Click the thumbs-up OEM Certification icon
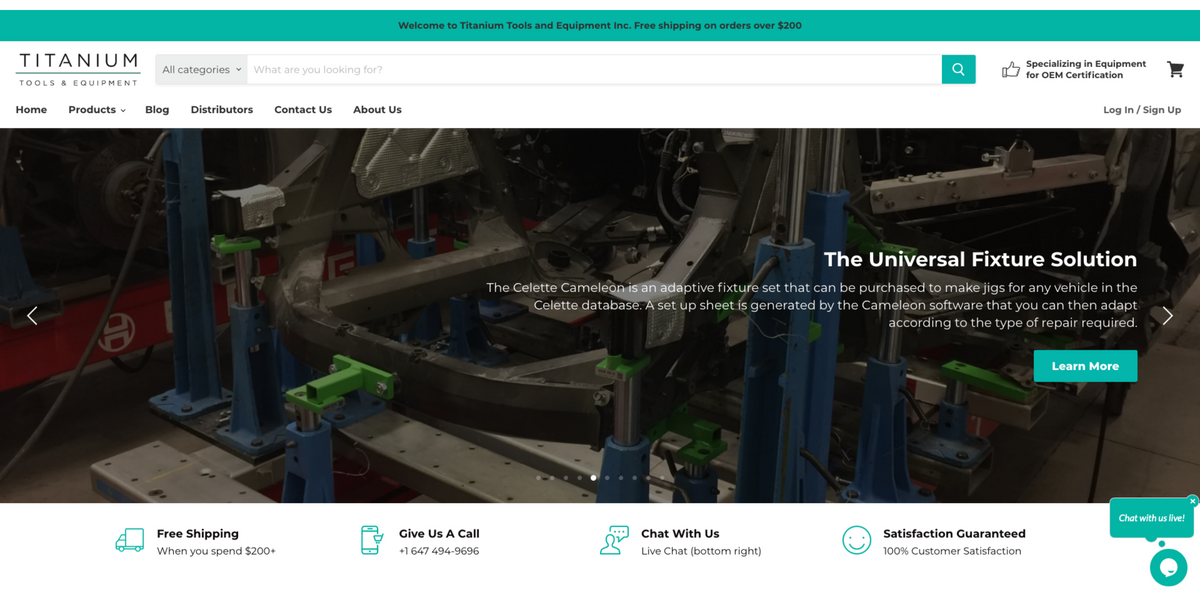Viewport: 1200px width, 600px height. coord(1010,68)
